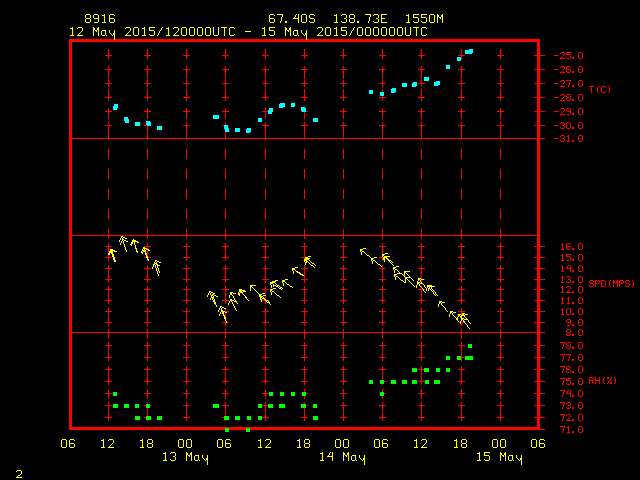Click the 15.0 wind speed axis label
Viewport: 640px width, 480px height.
click(x=572, y=258)
